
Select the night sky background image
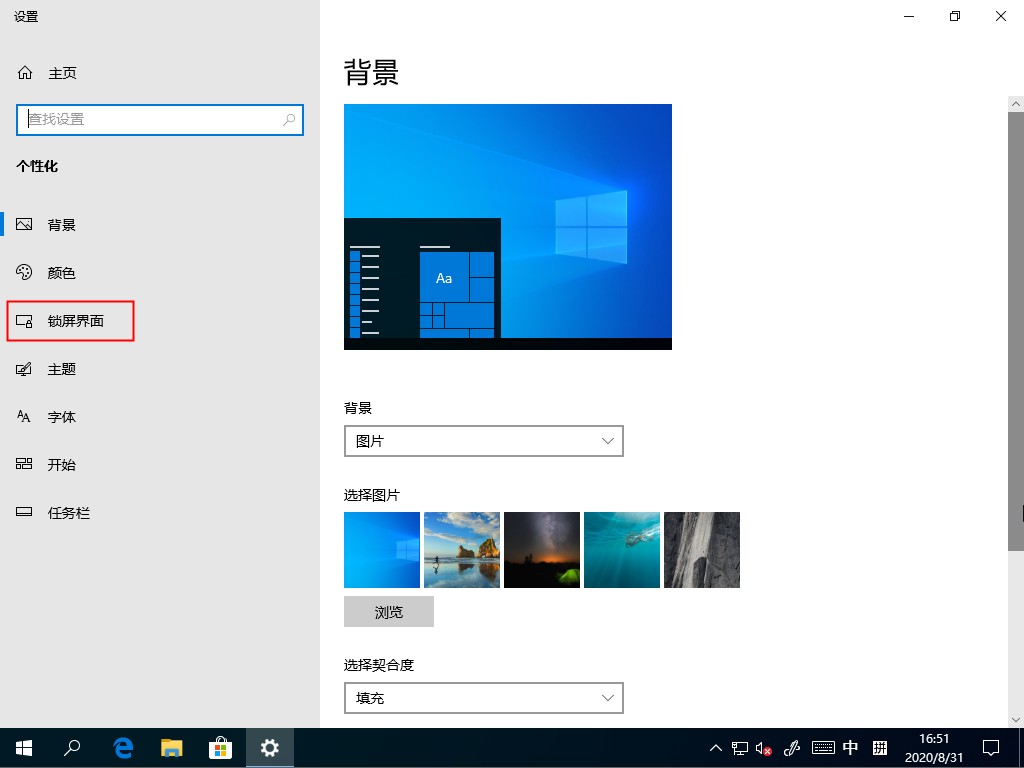click(x=541, y=549)
